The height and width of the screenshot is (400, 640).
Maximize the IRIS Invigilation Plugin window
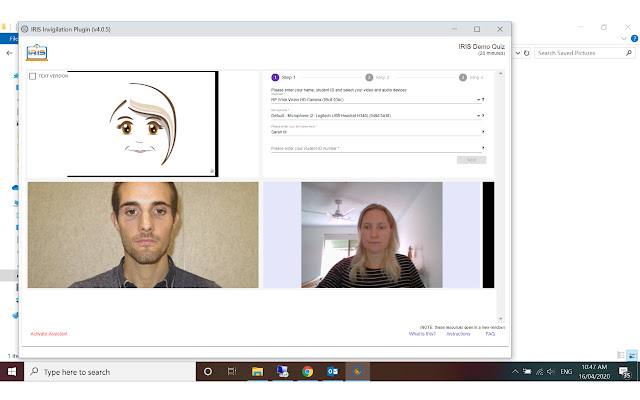[477, 29]
